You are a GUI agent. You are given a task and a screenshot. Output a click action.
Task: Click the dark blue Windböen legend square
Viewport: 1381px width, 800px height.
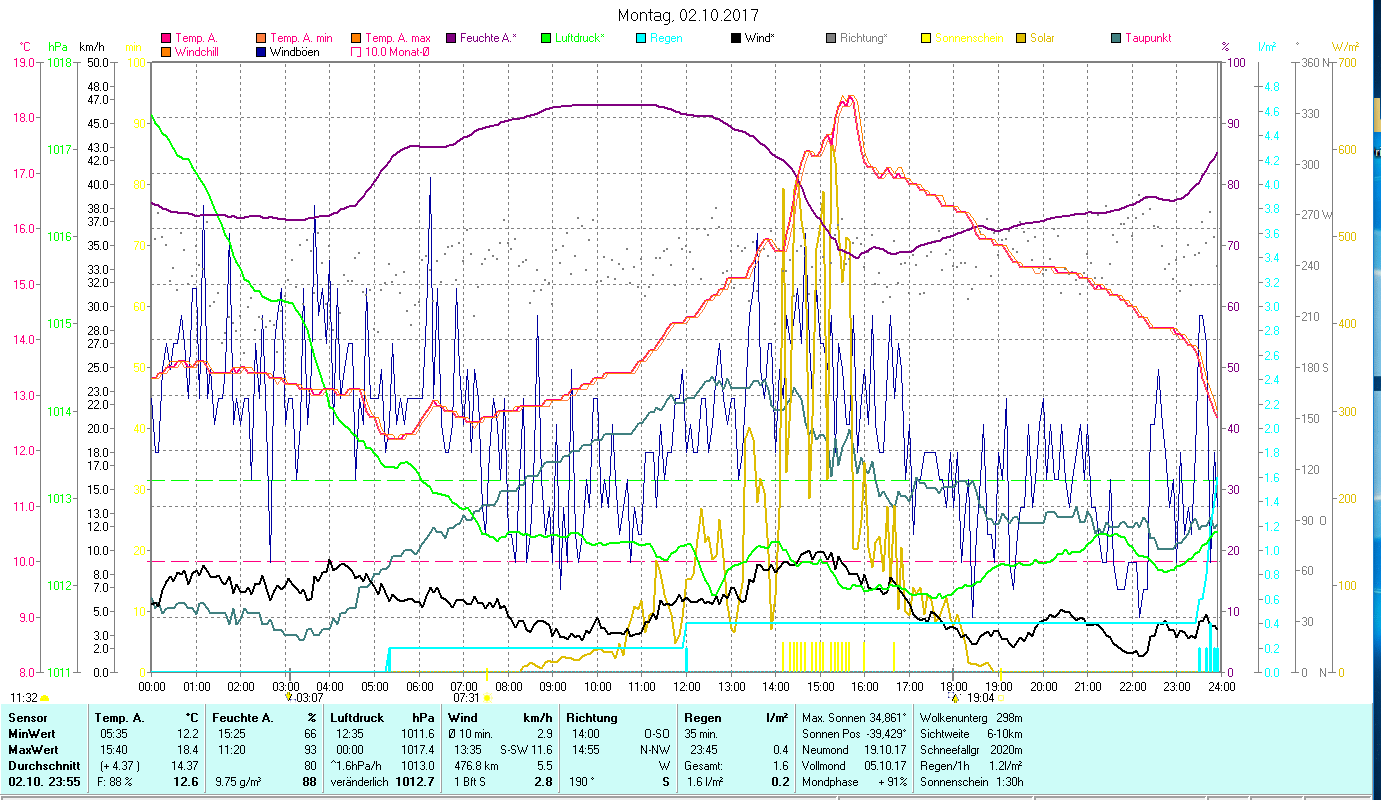pos(261,52)
